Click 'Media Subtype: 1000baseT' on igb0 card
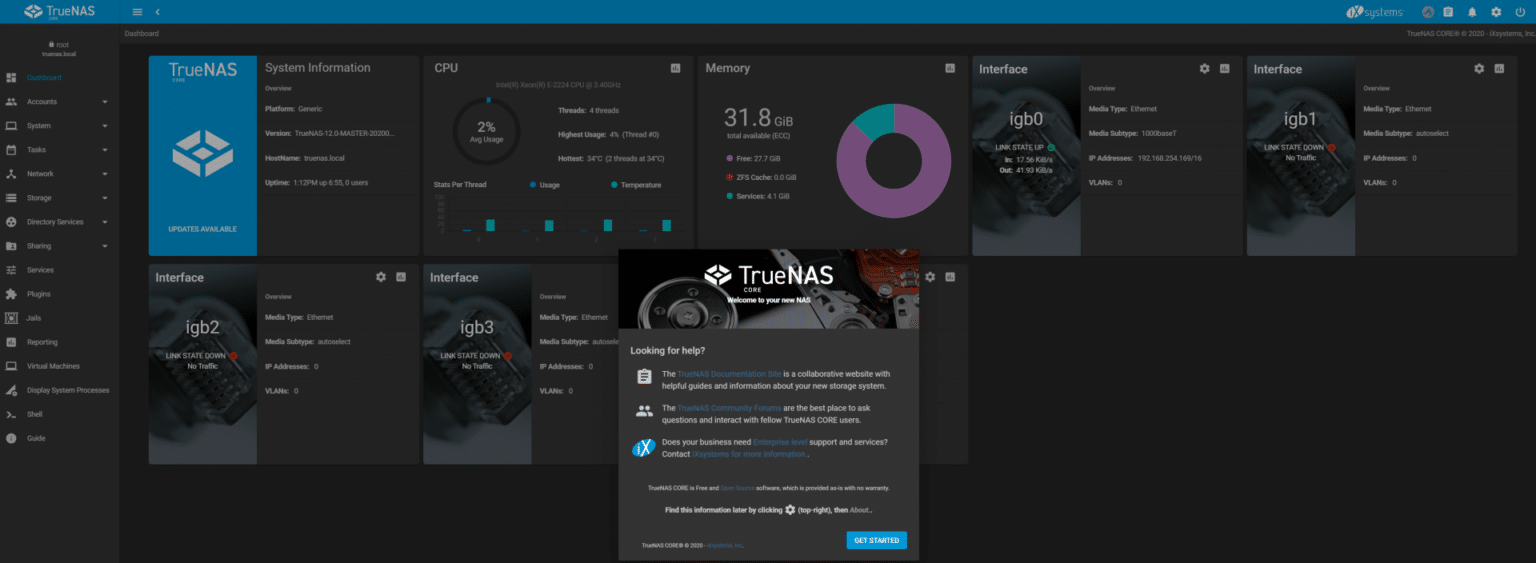This screenshot has height=563, width=1536. [x=1131, y=133]
